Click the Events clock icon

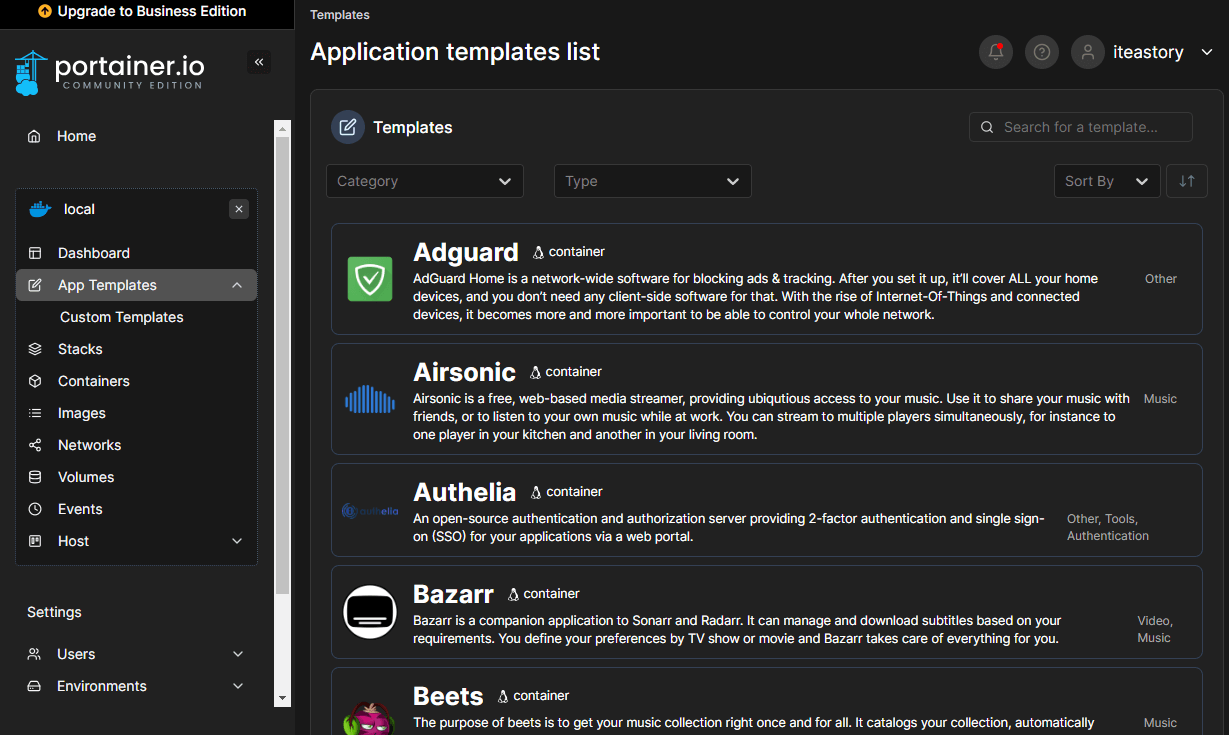click(x=35, y=509)
